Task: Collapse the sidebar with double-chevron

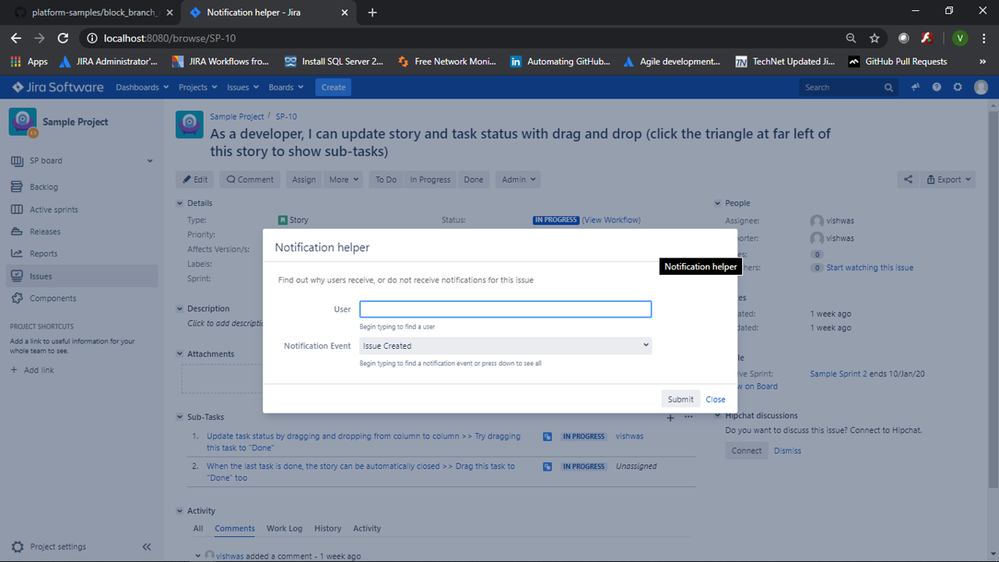Action: (x=147, y=547)
